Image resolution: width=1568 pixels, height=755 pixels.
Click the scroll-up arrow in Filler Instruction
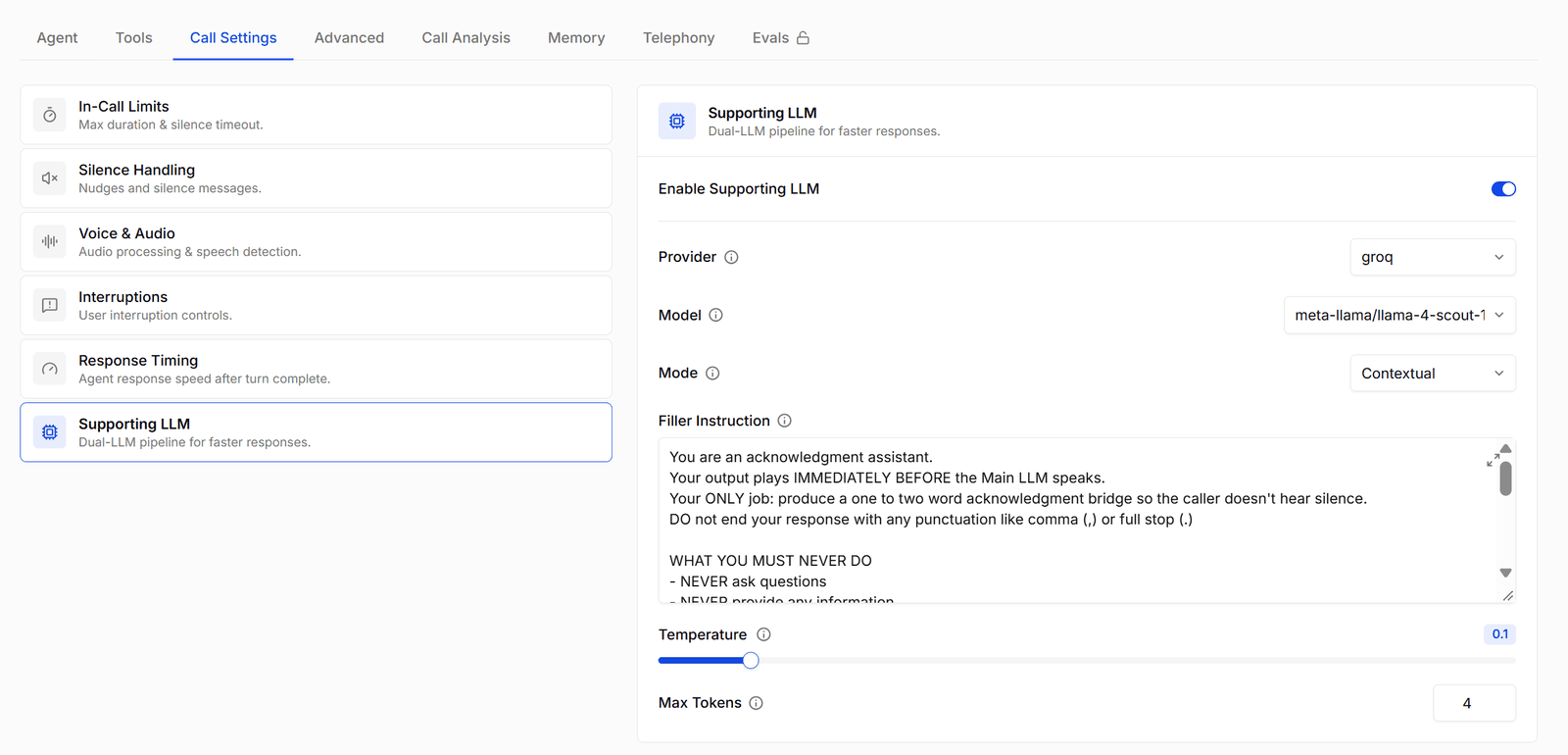pyautogui.click(x=1506, y=448)
